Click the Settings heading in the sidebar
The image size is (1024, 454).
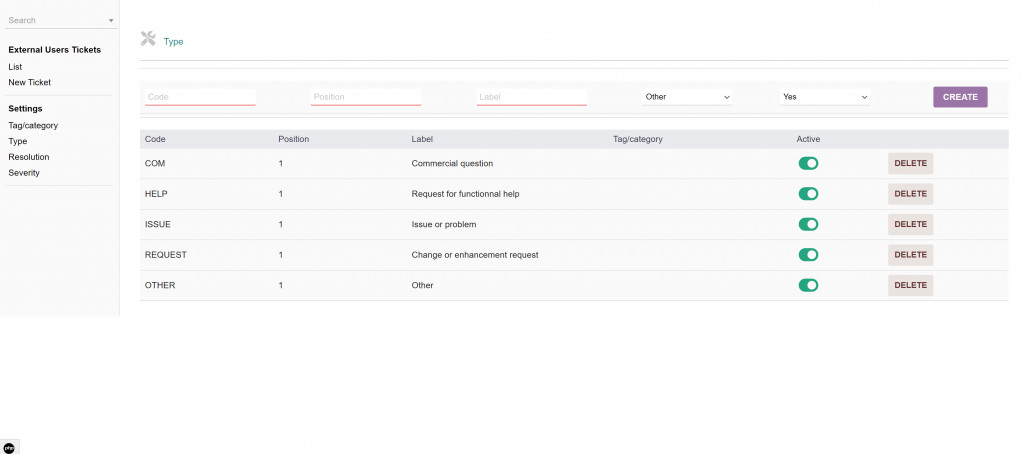click(x=25, y=108)
